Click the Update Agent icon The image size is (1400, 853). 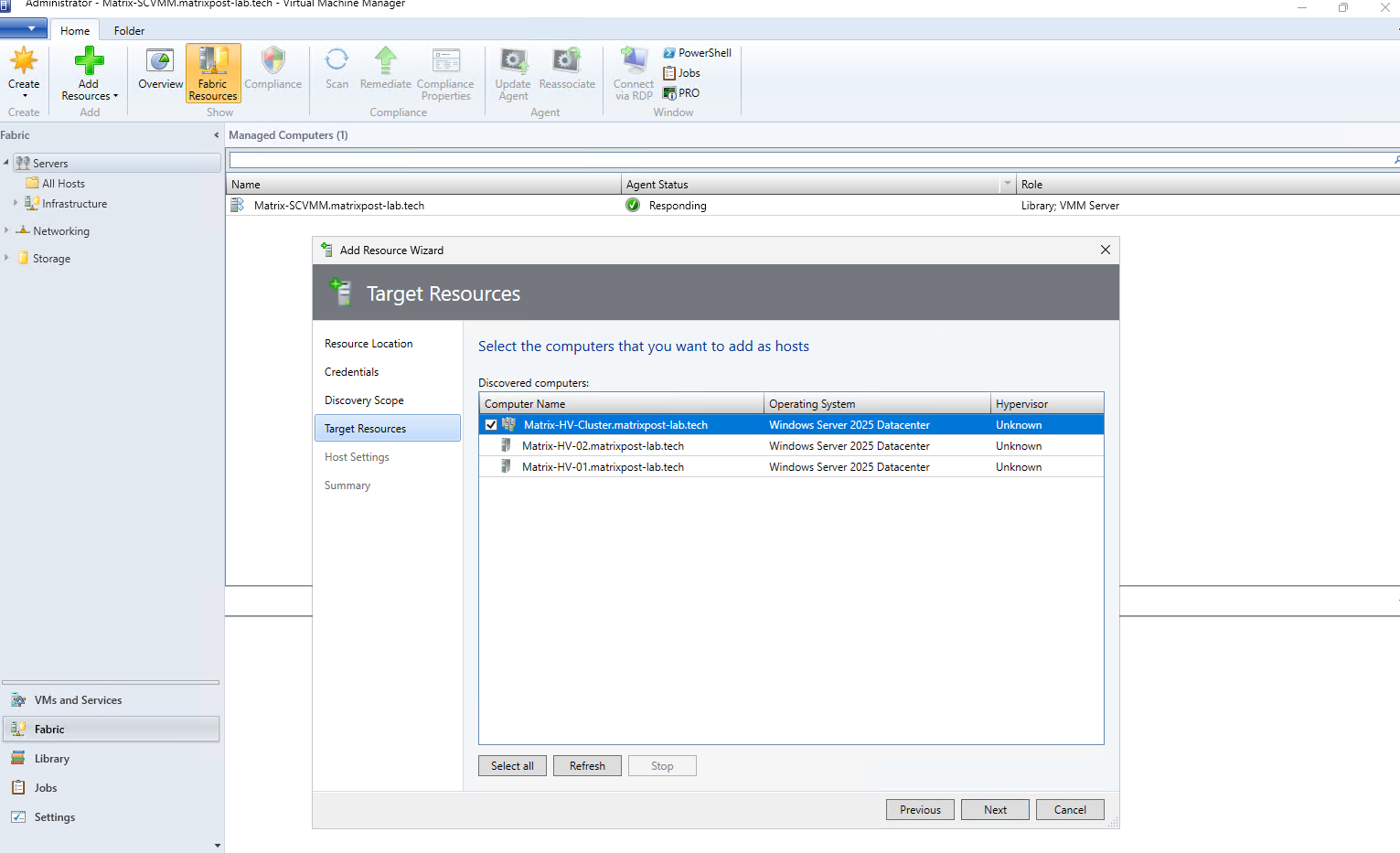pyautogui.click(x=513, y=61)
